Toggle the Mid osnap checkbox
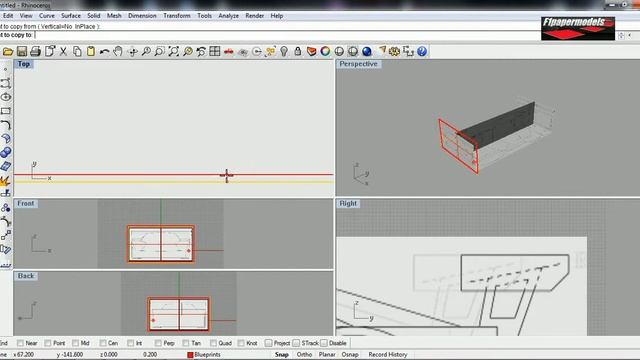 click(76, 343)
